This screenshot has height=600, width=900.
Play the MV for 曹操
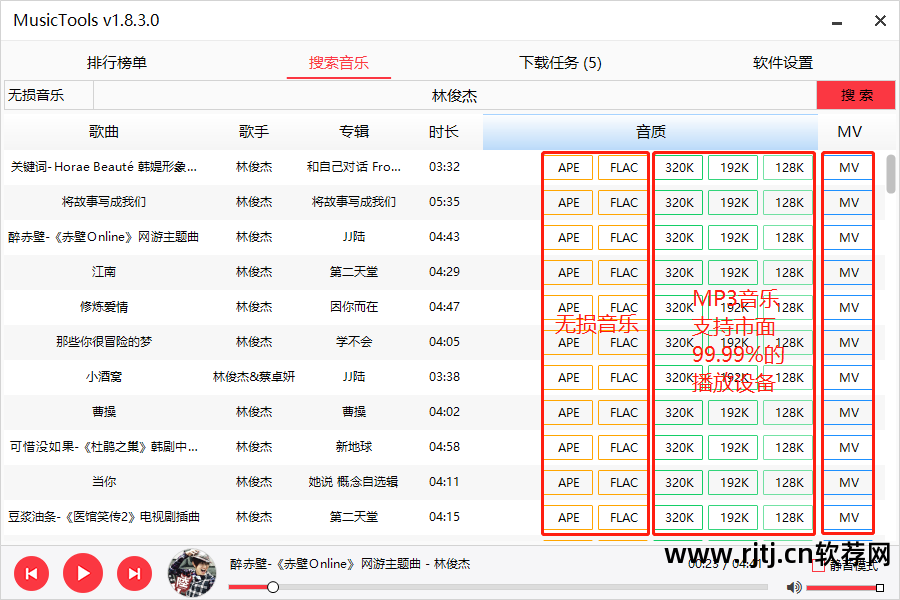coord(847,412)
